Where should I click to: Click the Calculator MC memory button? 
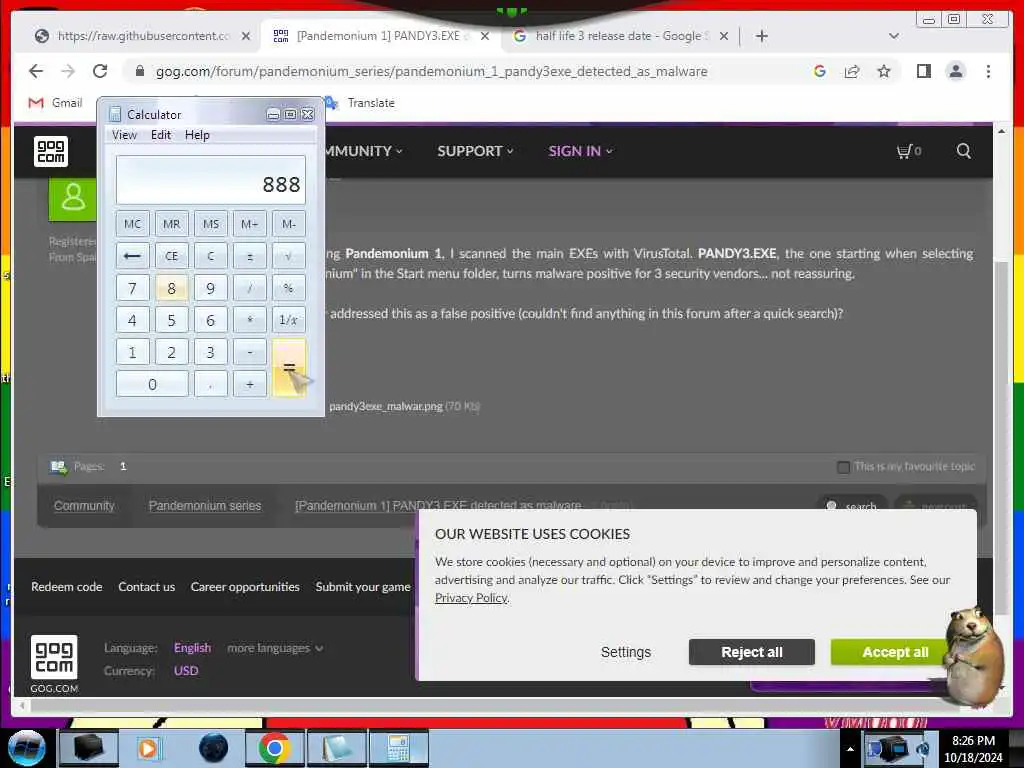(133, 224)
